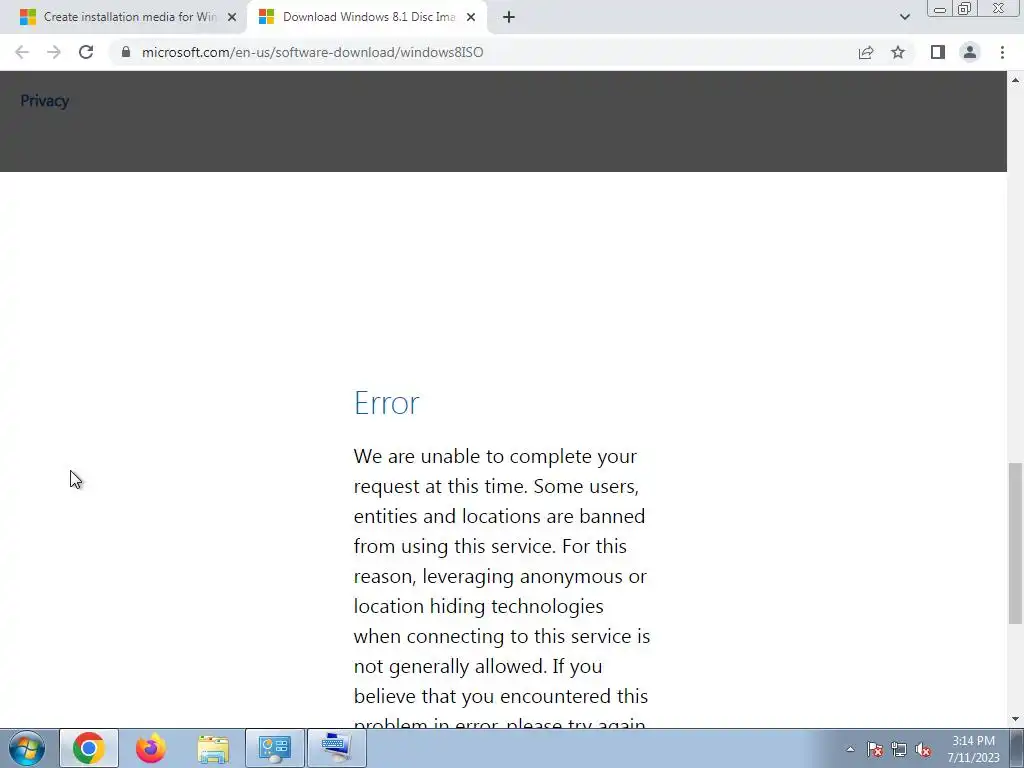
Task: Open the Privacy link in the footer
Action: 44,101
